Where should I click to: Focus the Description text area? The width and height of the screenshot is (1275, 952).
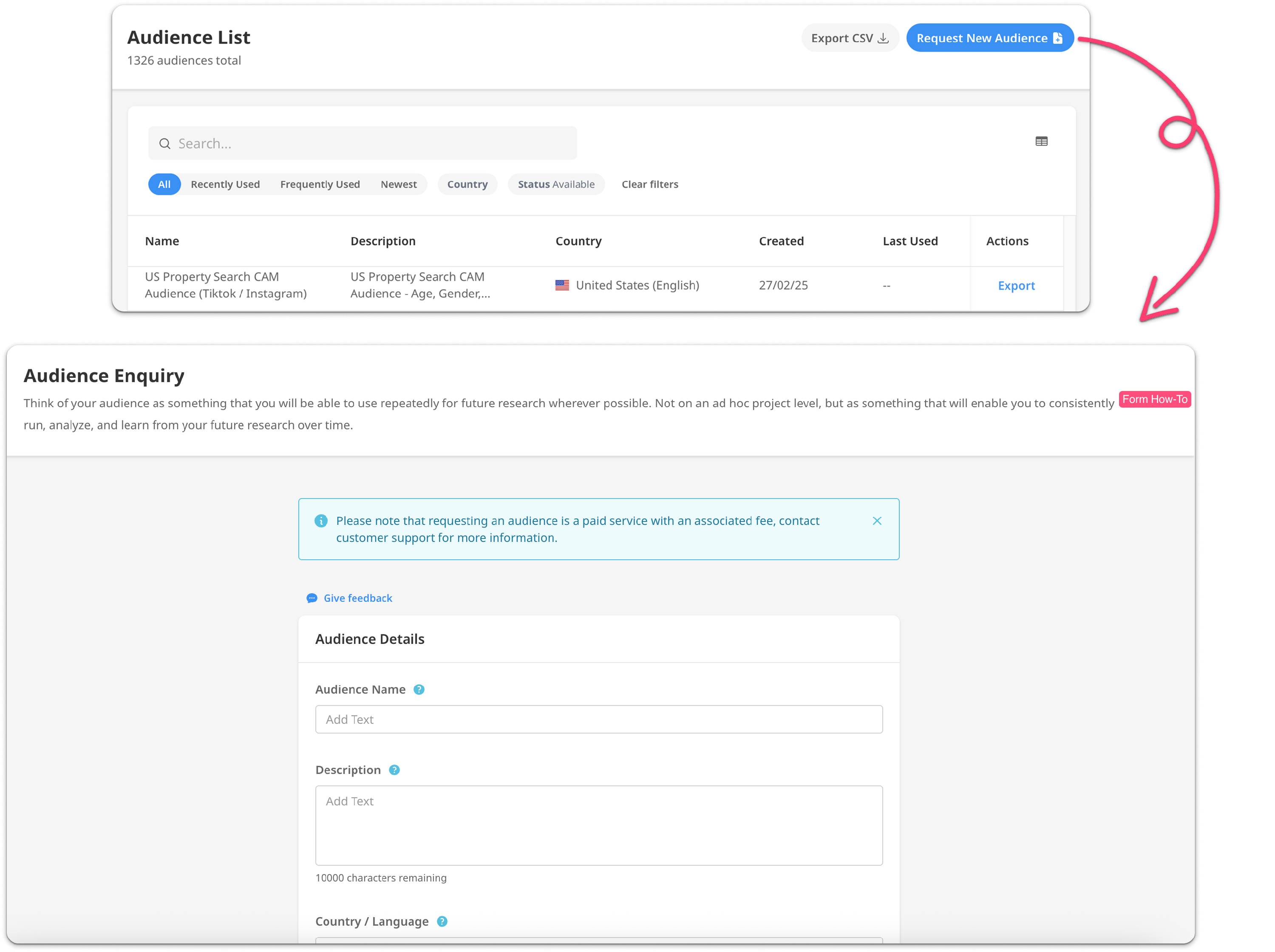click(x=598, y=825)
